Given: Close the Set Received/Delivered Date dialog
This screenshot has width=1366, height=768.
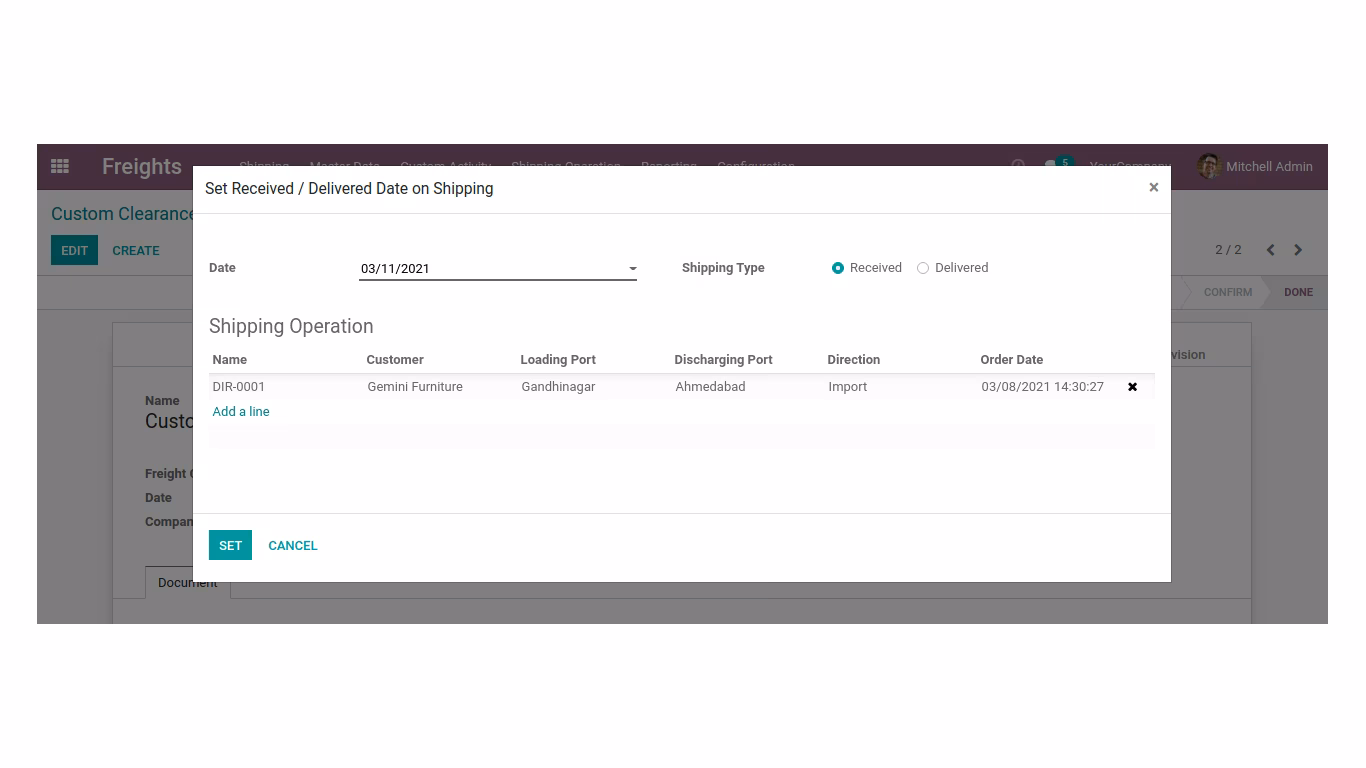Looking at the screenshot, I should (x=1153, y=187).
